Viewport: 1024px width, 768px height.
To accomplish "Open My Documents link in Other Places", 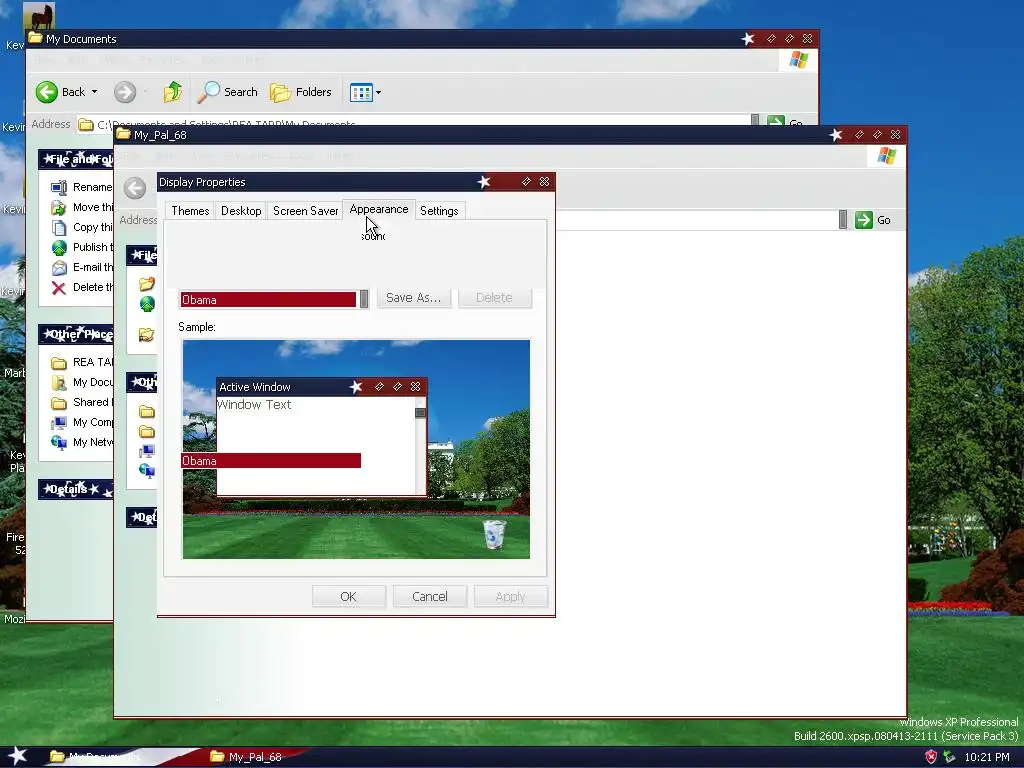I will tap(82, 383).
